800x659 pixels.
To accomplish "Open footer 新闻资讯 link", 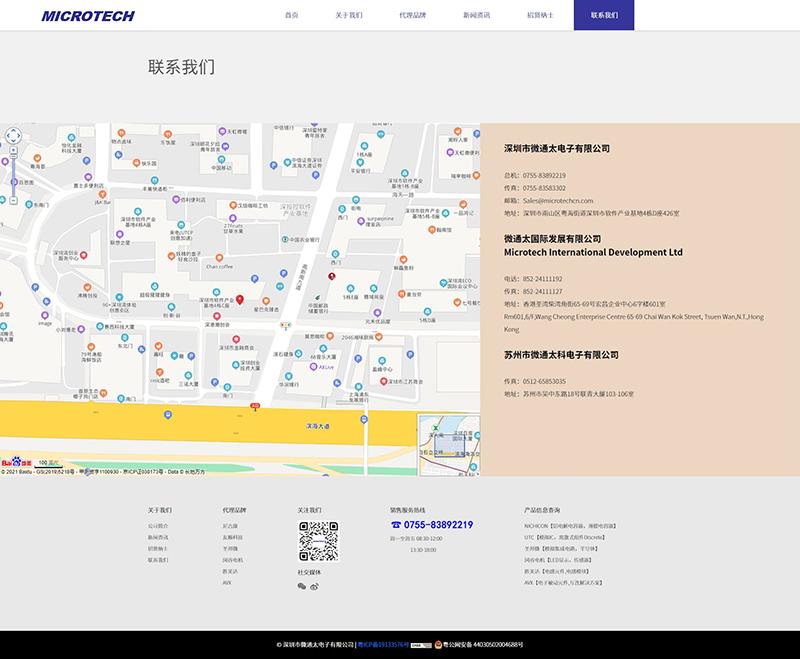I will (x=158, y=537).
